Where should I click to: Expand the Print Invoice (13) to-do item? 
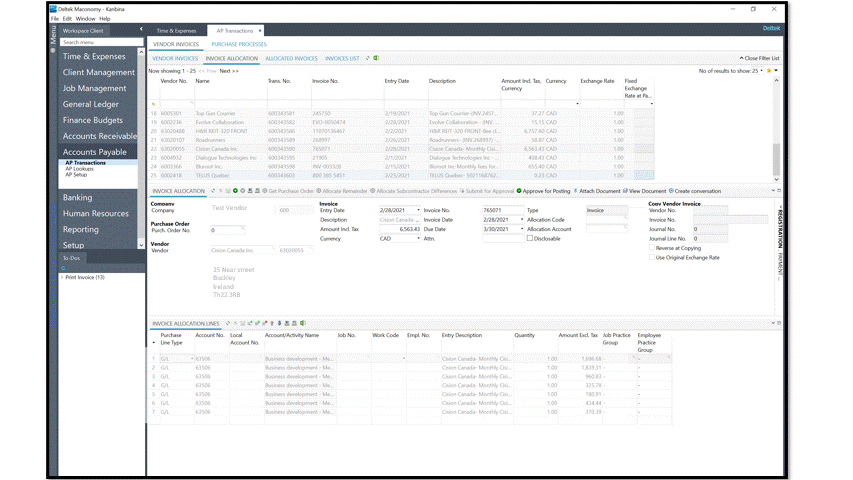tap(62, 277)
